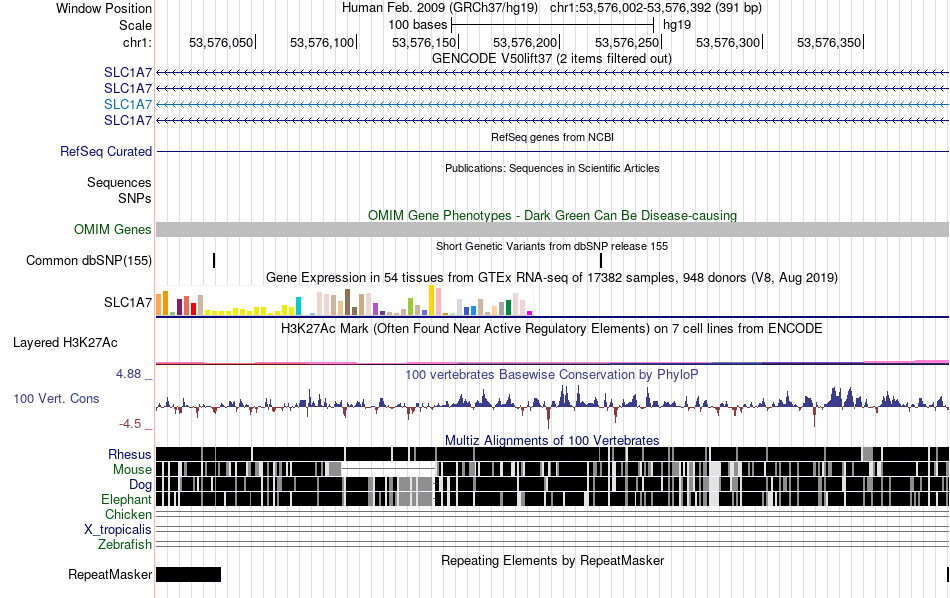This screenshot has width=950, height=598.
Task: Click the Layered H3K27Ac label
Action: 65,343
